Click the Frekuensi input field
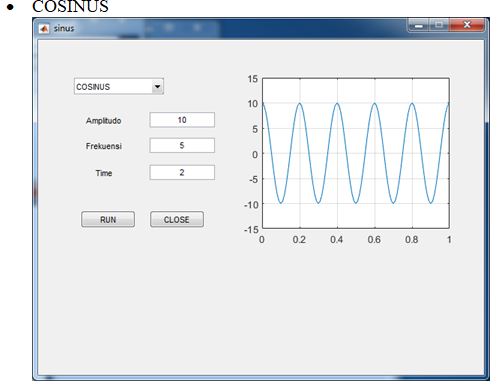Viewport: 503px width, 385px height. coord(182,145)
